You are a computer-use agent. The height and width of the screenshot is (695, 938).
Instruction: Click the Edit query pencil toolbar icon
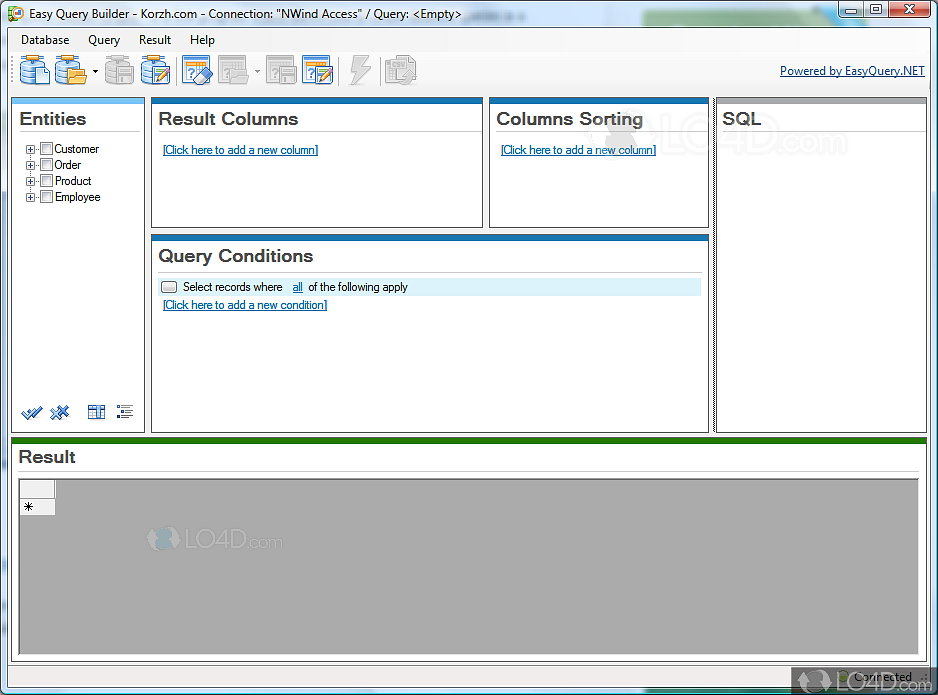point(317,71)
